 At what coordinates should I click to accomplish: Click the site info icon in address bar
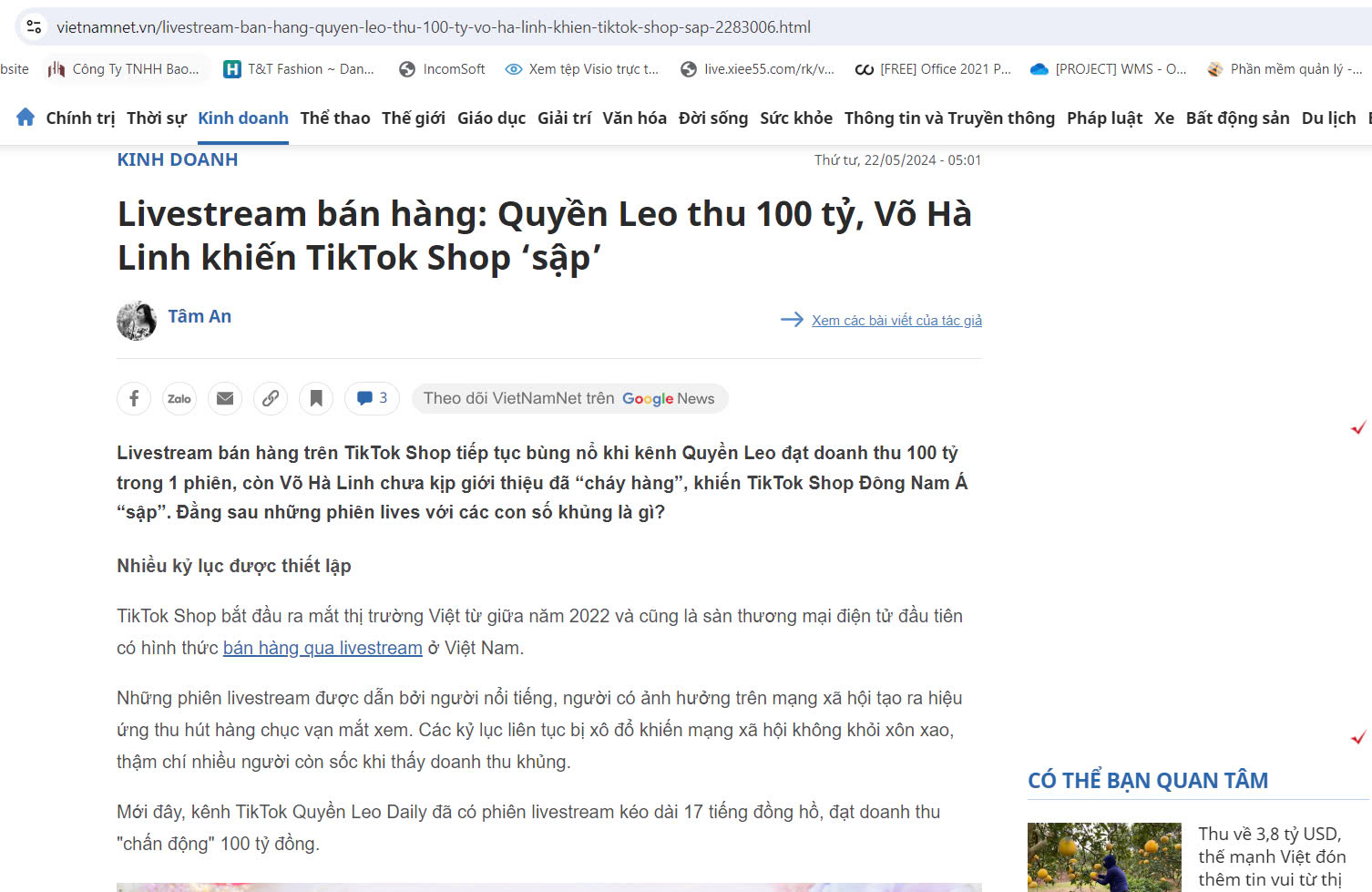[34, 27]
